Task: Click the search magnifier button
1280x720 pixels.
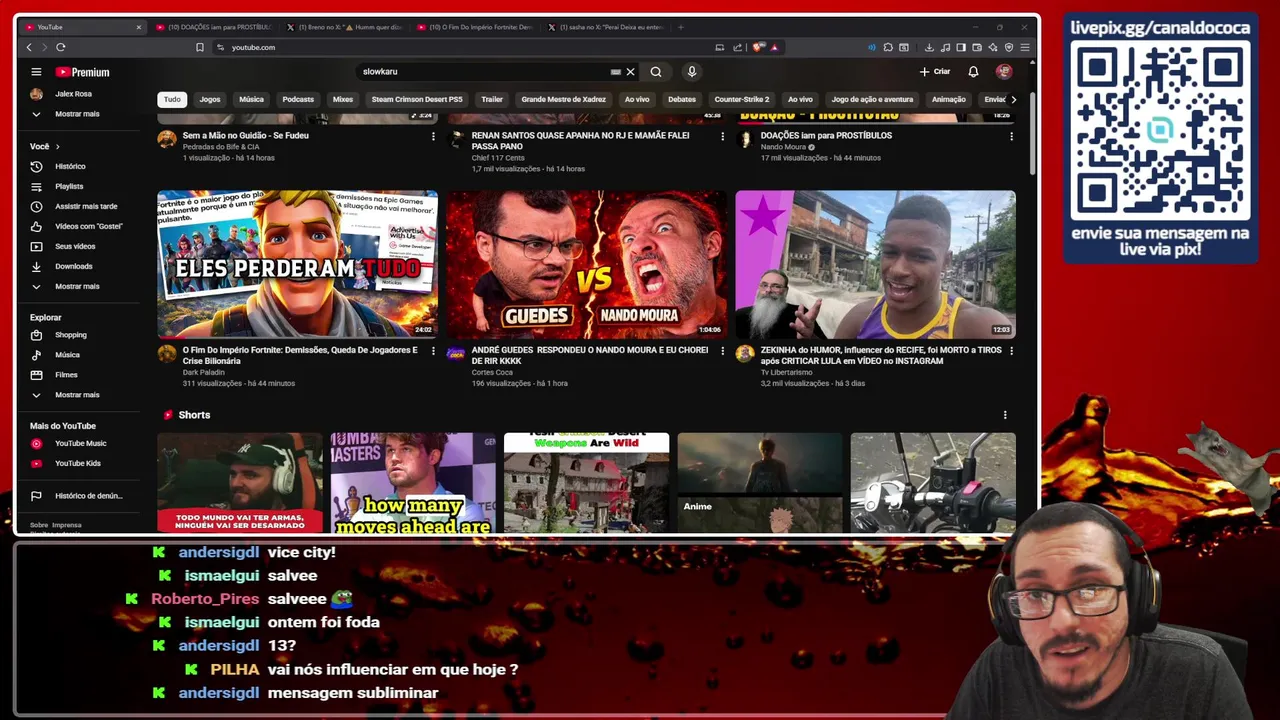Action: coord(656,72)
